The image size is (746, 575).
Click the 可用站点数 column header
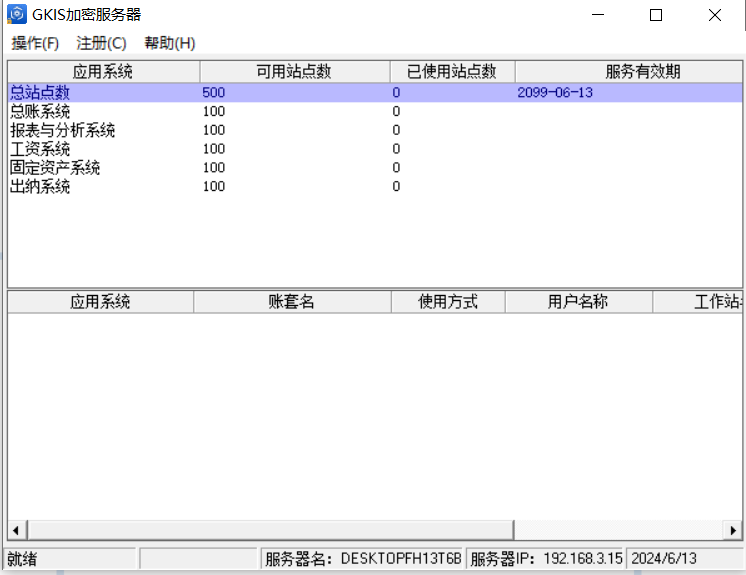point(294,72)
